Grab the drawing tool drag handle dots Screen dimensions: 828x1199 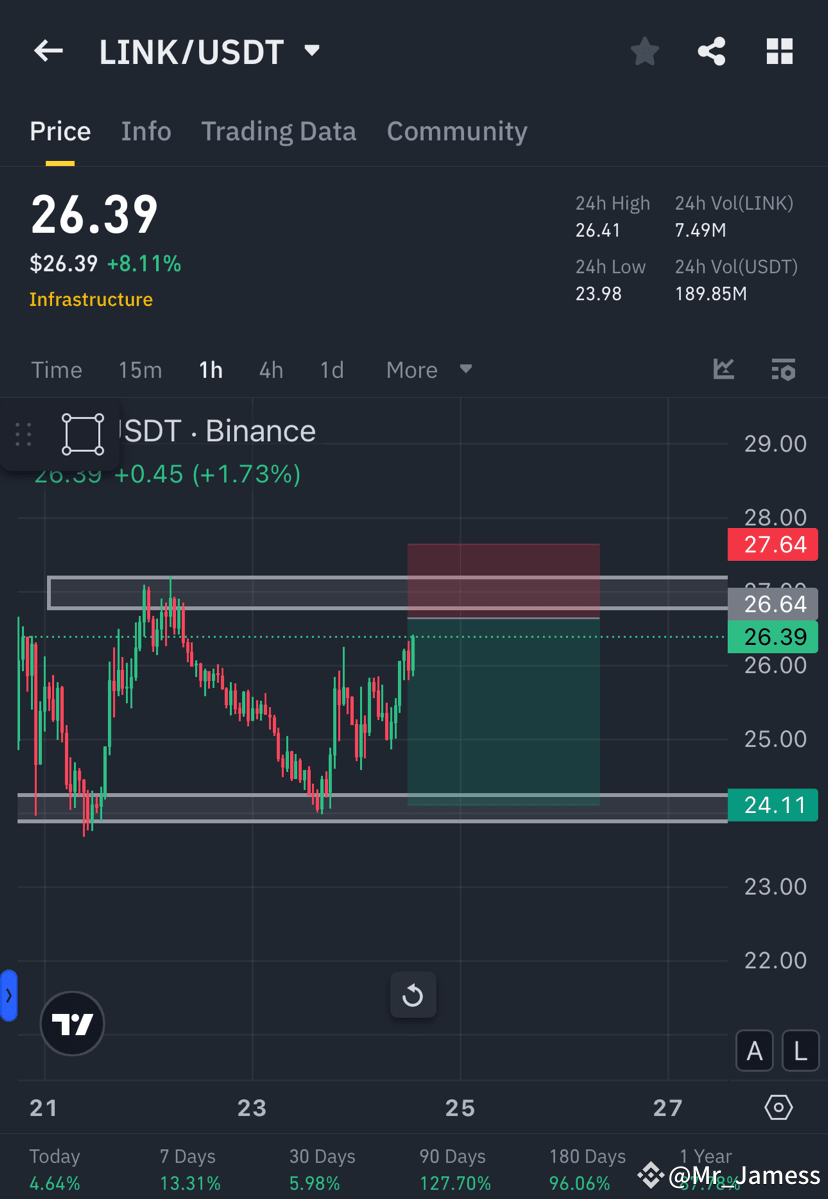23,434
